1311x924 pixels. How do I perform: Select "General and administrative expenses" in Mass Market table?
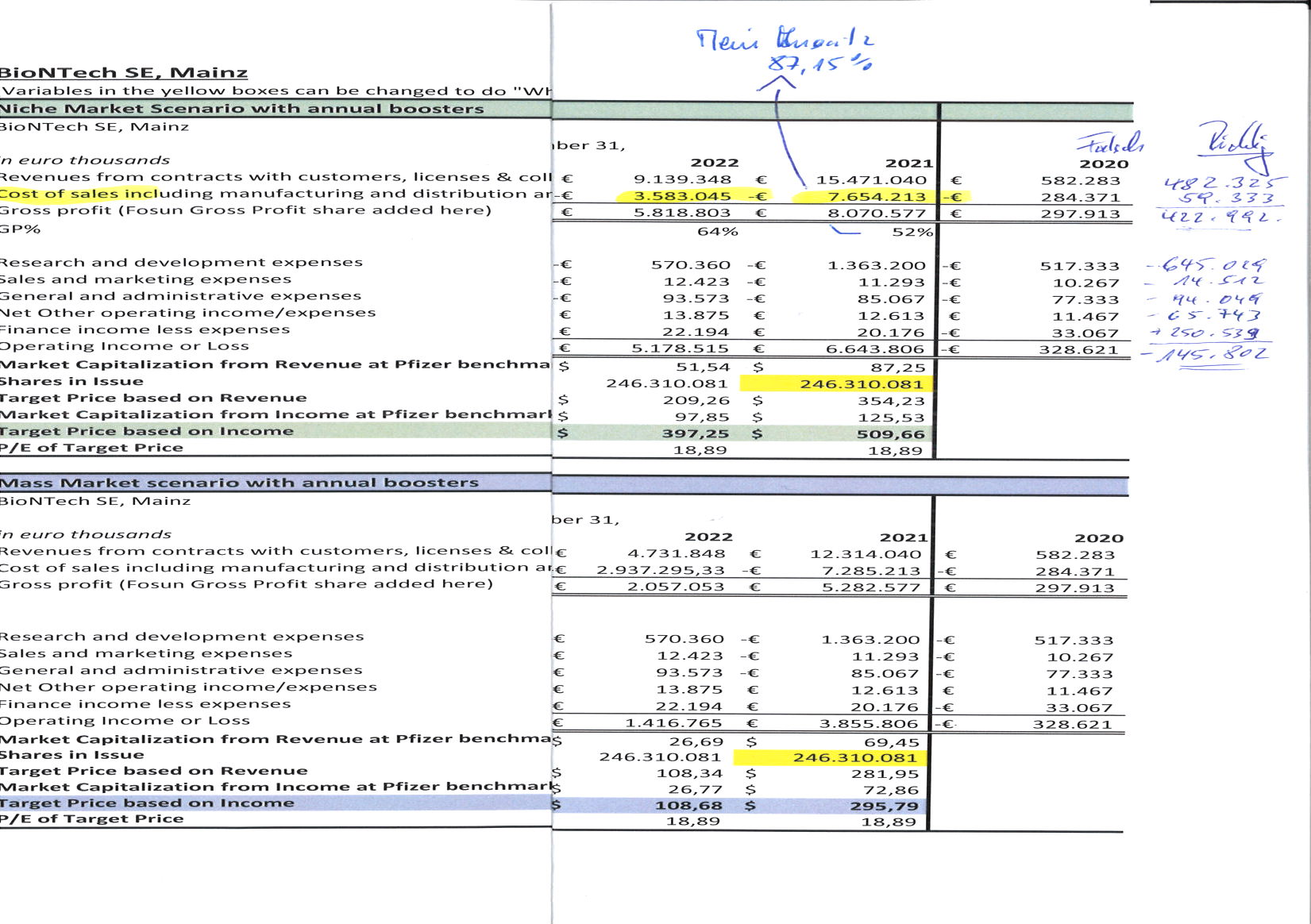[181, 671]
